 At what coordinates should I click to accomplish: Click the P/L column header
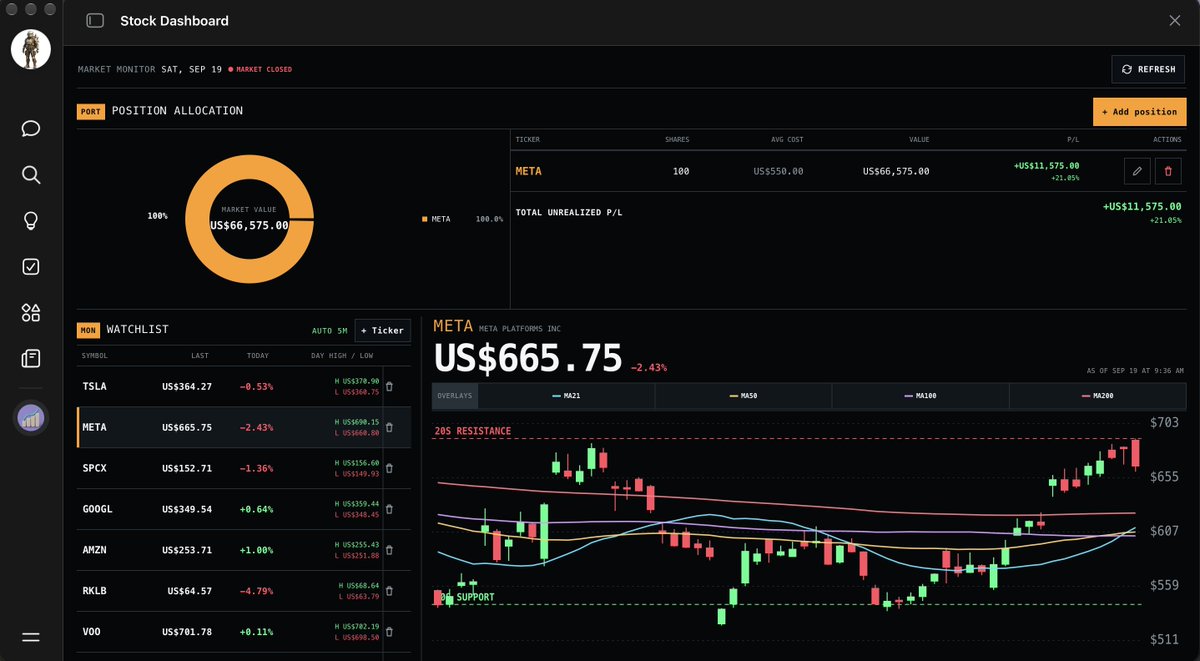[1074, 139]
